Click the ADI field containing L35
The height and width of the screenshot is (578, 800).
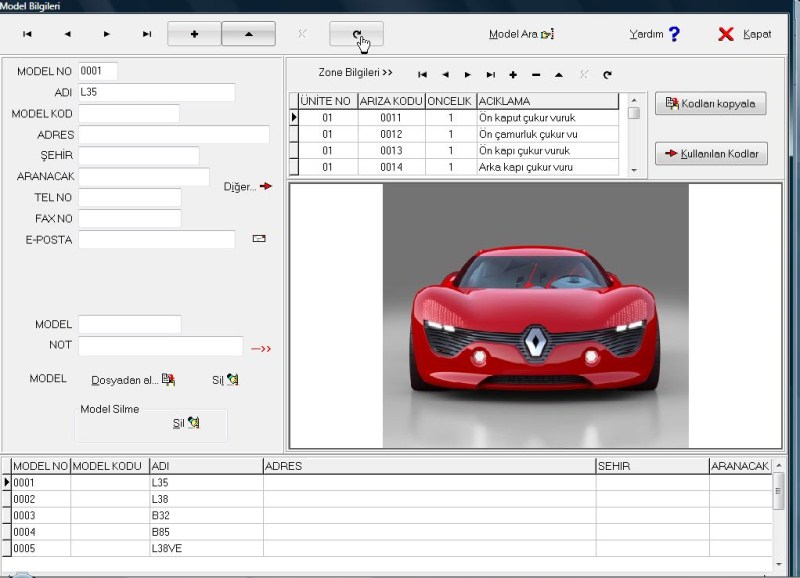(157, 92)
